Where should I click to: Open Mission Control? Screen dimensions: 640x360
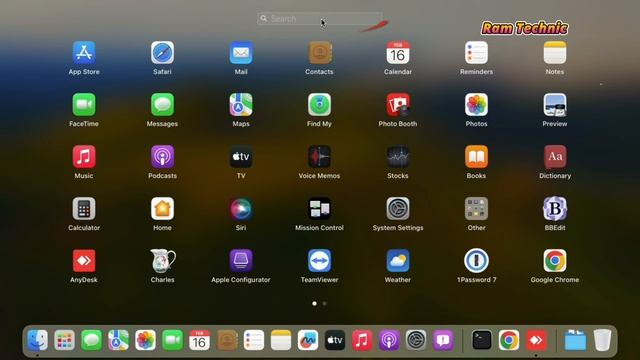click(320, 209)
